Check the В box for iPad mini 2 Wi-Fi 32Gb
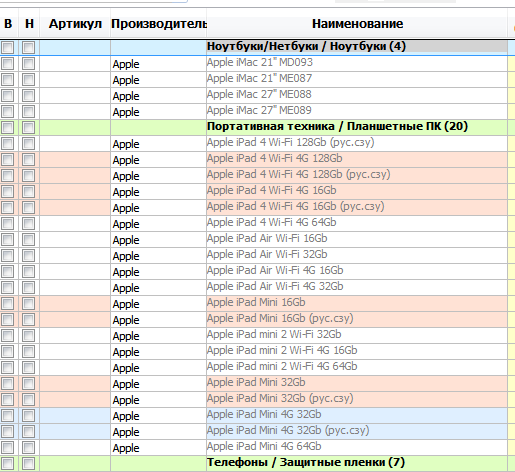 7,335
